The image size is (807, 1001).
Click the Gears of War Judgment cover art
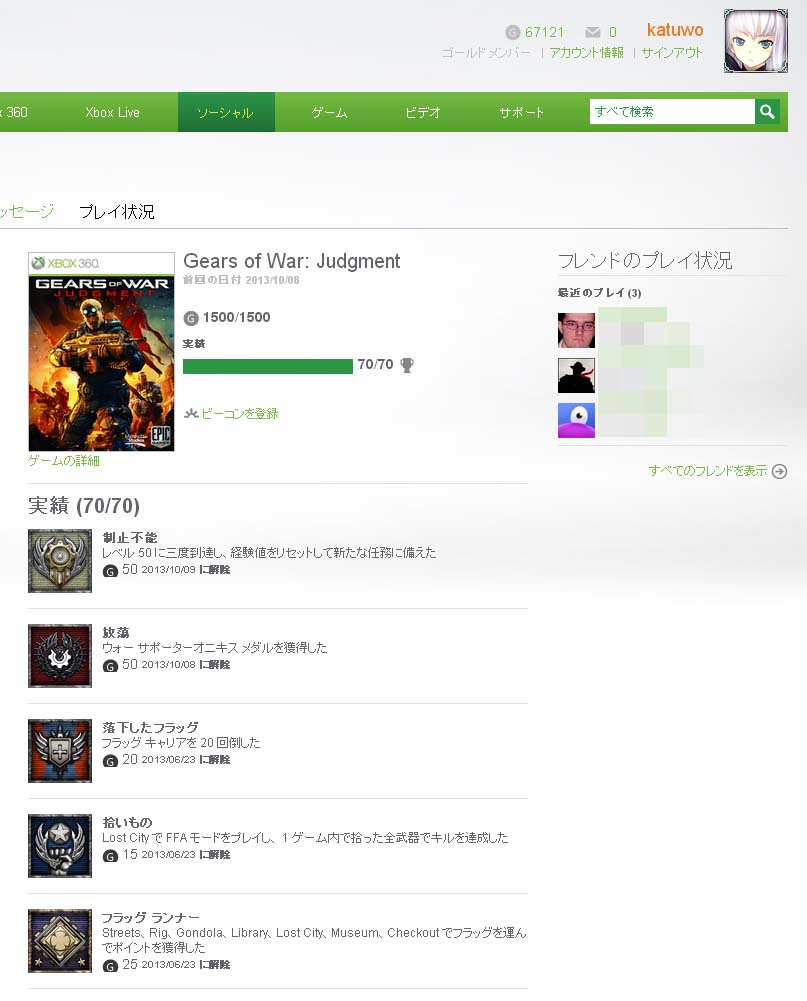click(102, 352)
